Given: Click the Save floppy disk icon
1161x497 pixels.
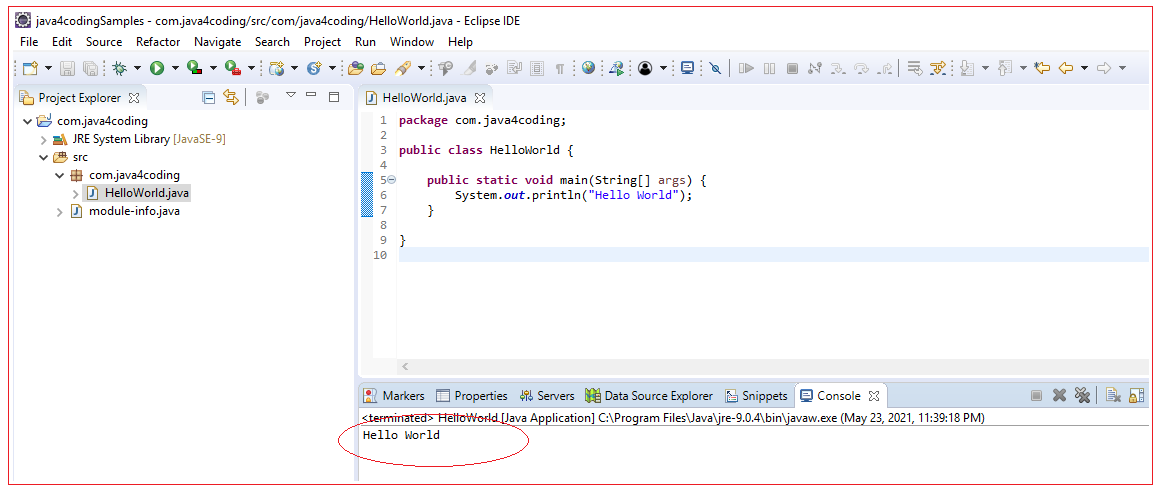Looking at the screenshot, I should 67,68.
